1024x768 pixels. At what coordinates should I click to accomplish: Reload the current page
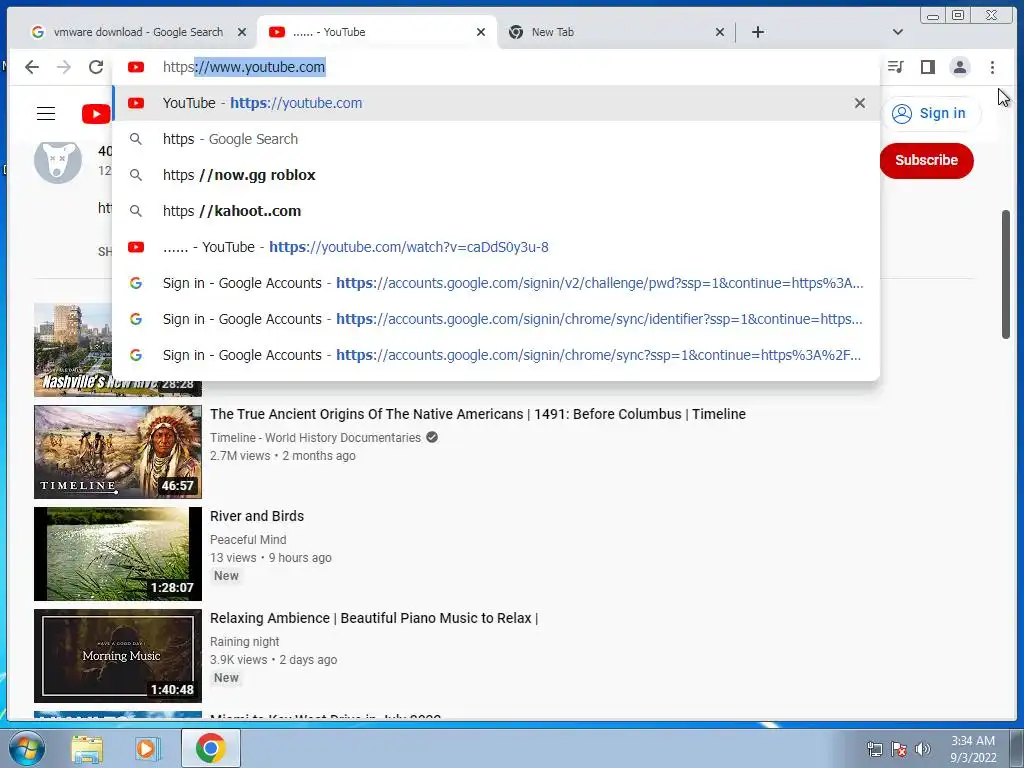tap(96, 67)
